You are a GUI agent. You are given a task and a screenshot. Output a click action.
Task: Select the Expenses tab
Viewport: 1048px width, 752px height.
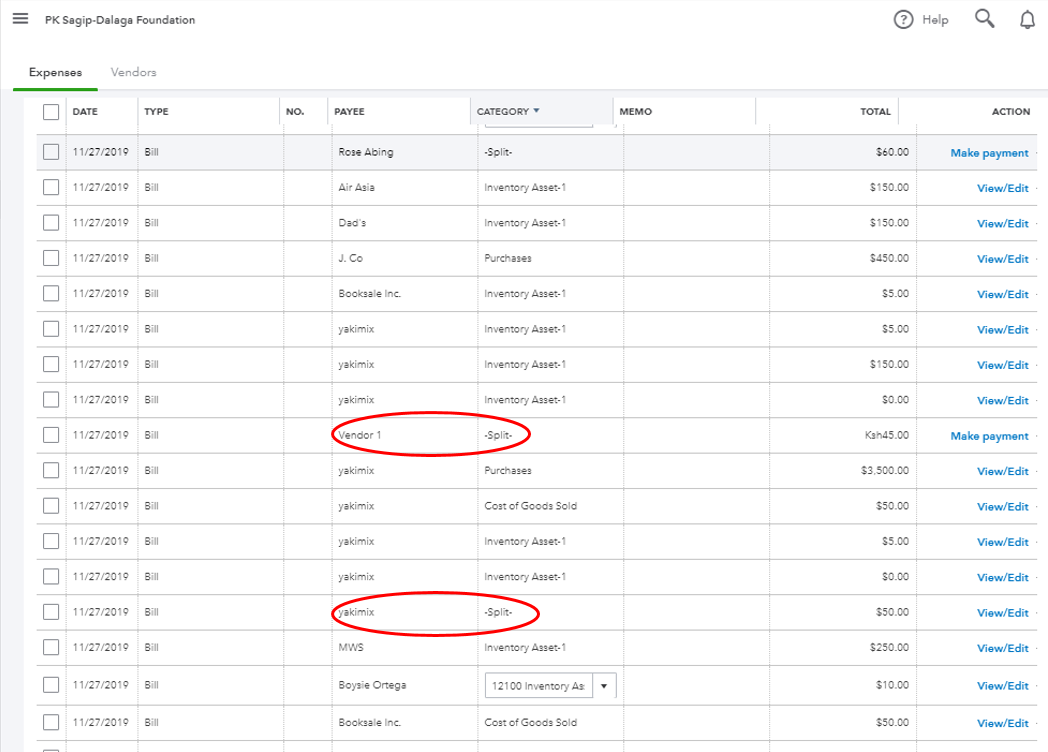click(x=55, y=72)
